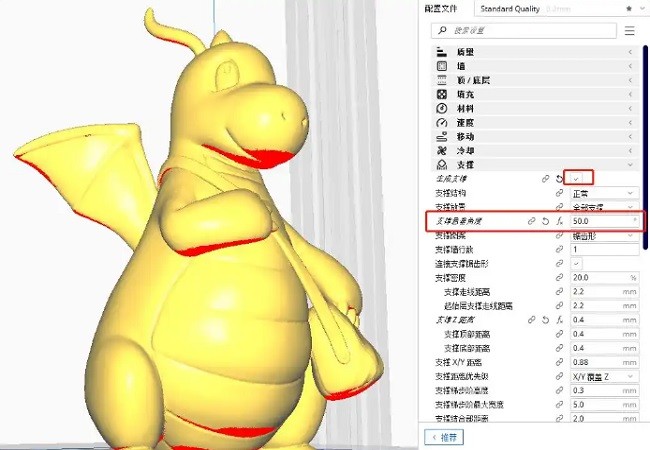Collapse the 支撑 settings category
Viewport: 650px width, 450px height.
[630, 165]
